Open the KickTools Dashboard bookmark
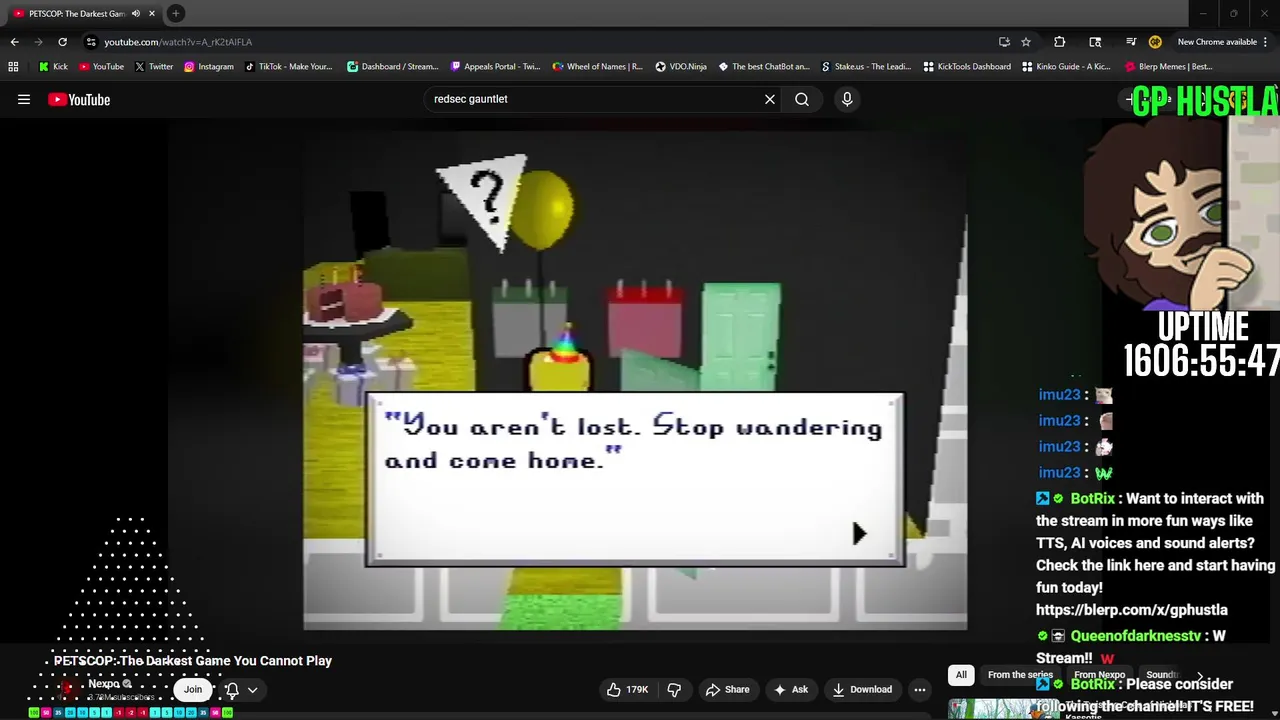Screen dimensions: 1280x720 (966, 67)
